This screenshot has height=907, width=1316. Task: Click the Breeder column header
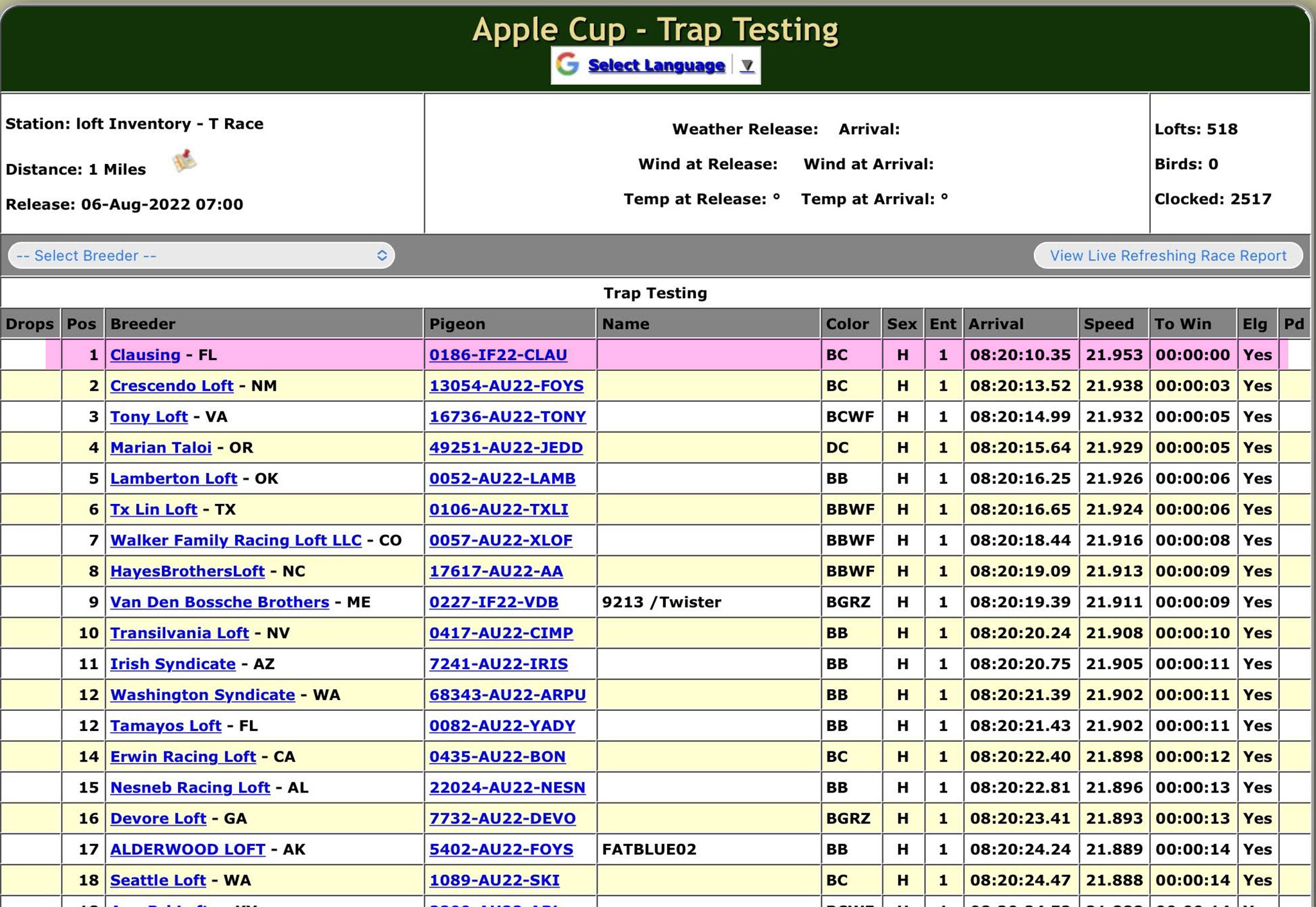coord(143,324)
